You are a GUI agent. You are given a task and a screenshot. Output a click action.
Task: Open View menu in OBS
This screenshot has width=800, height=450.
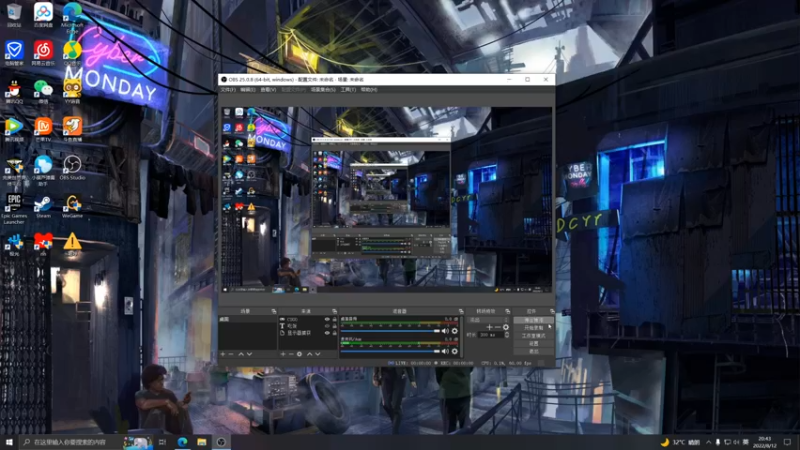pyautogui.click(x=268, y=90)
